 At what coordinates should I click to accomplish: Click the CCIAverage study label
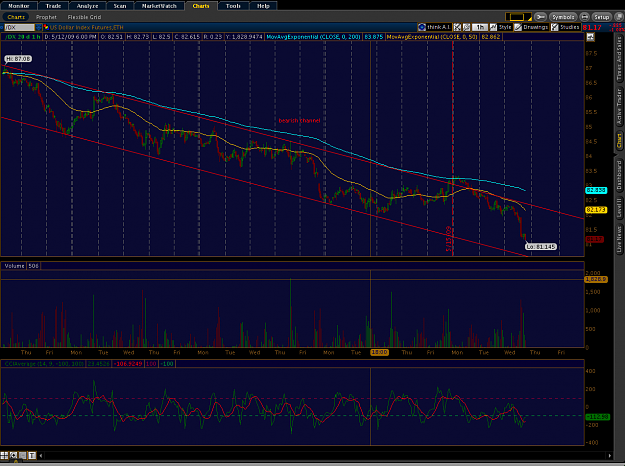[x=43, y=364]
